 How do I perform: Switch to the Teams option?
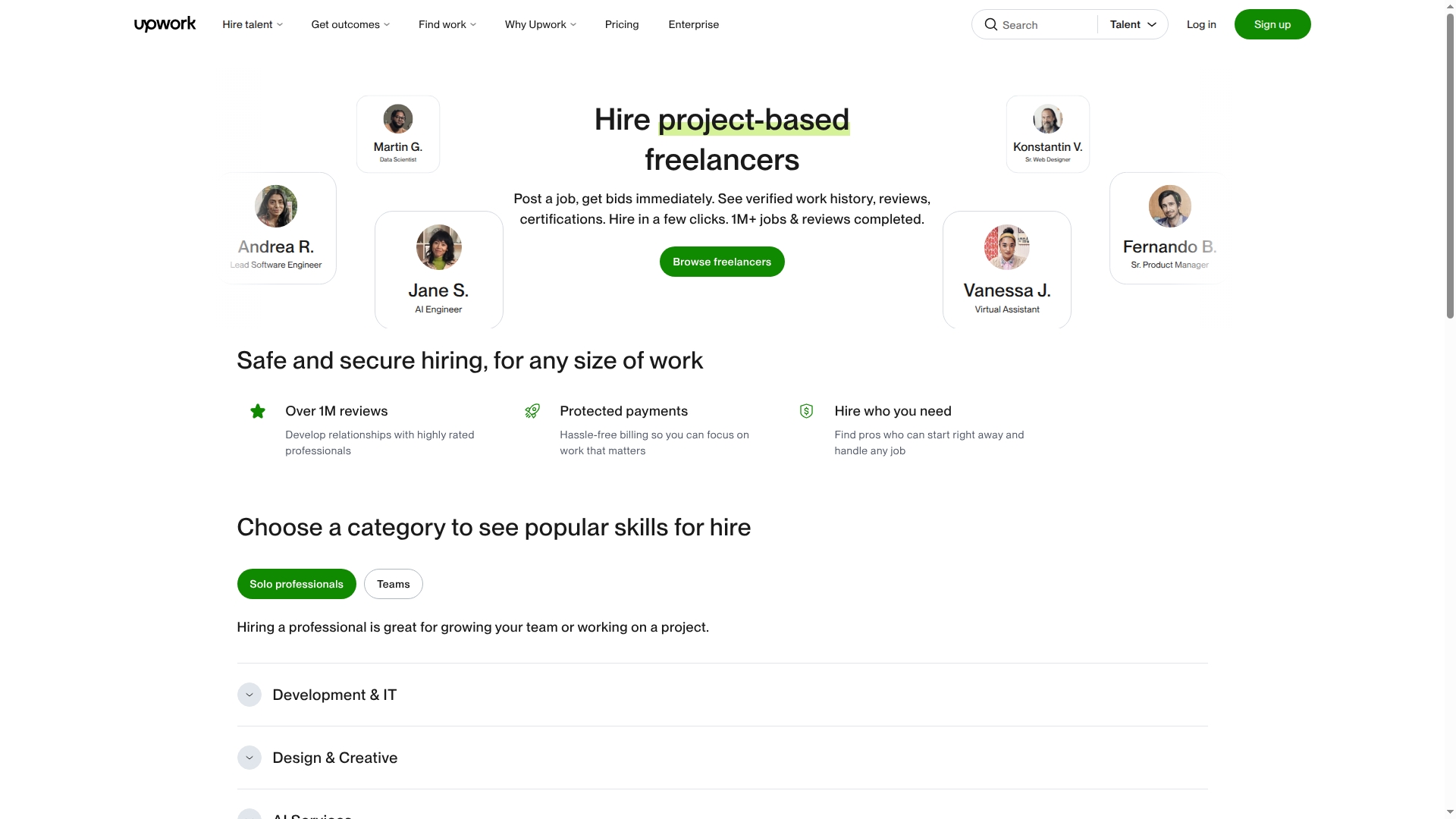pos(394,584)
